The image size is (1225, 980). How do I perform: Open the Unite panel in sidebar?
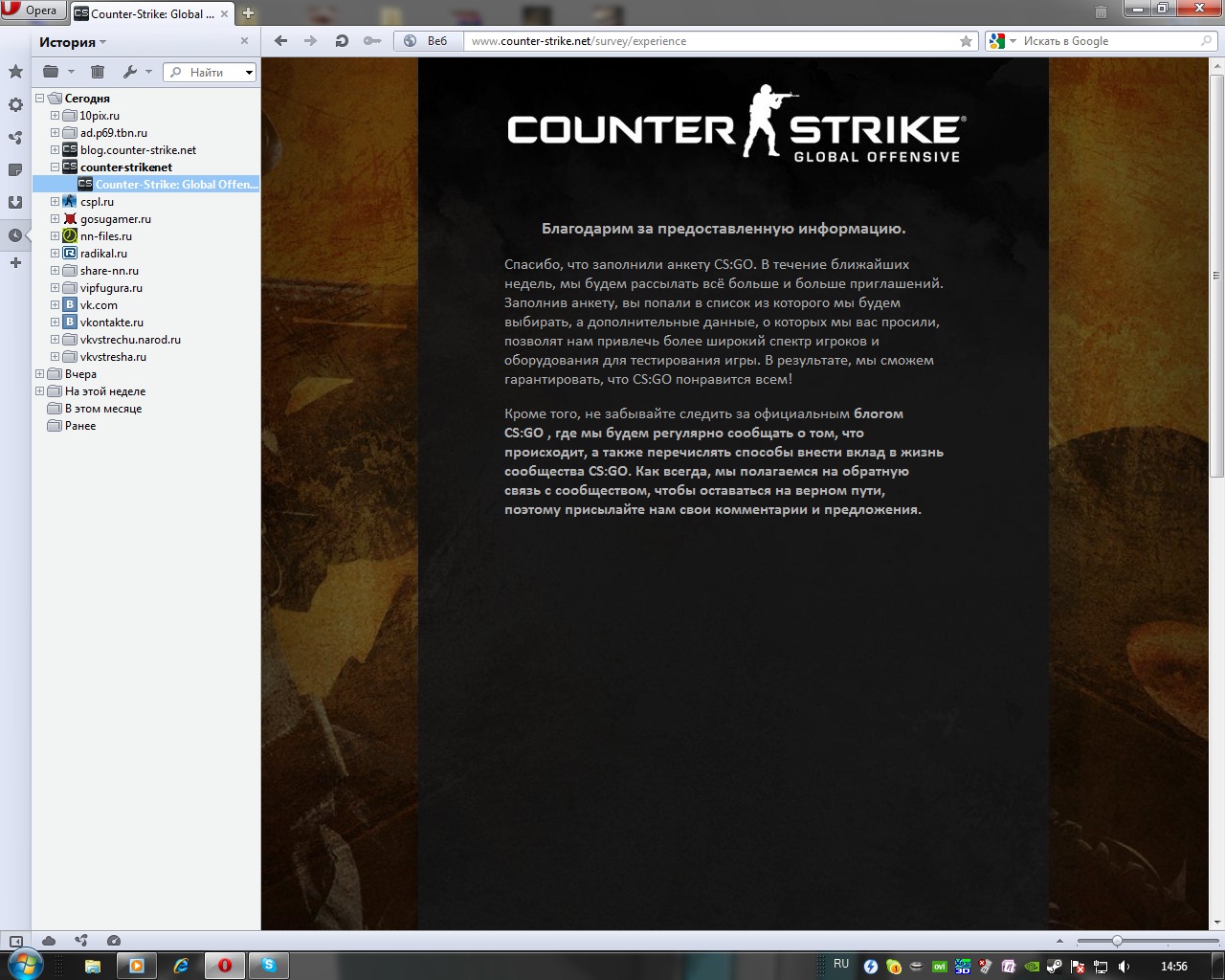(15, 137)
